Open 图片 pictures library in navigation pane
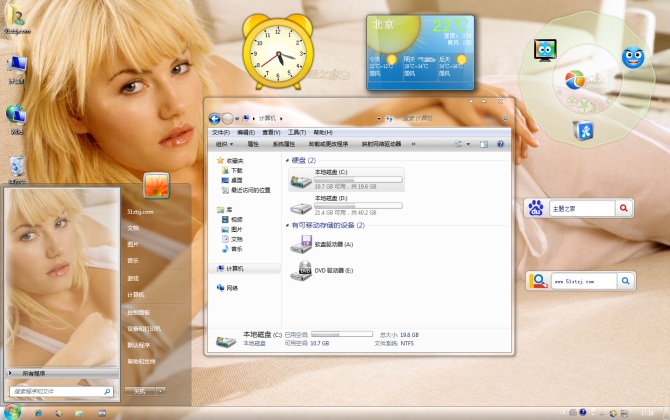The width and height of the screenshot is (670, 420). tap(232, 229)
